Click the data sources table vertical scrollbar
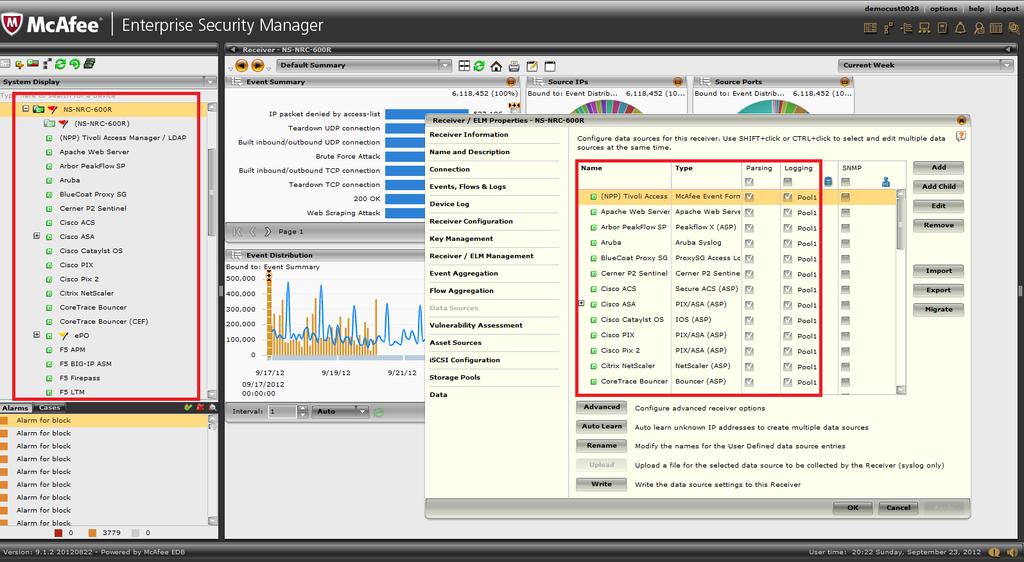The image size is (1024, 562). pos(901,291)
